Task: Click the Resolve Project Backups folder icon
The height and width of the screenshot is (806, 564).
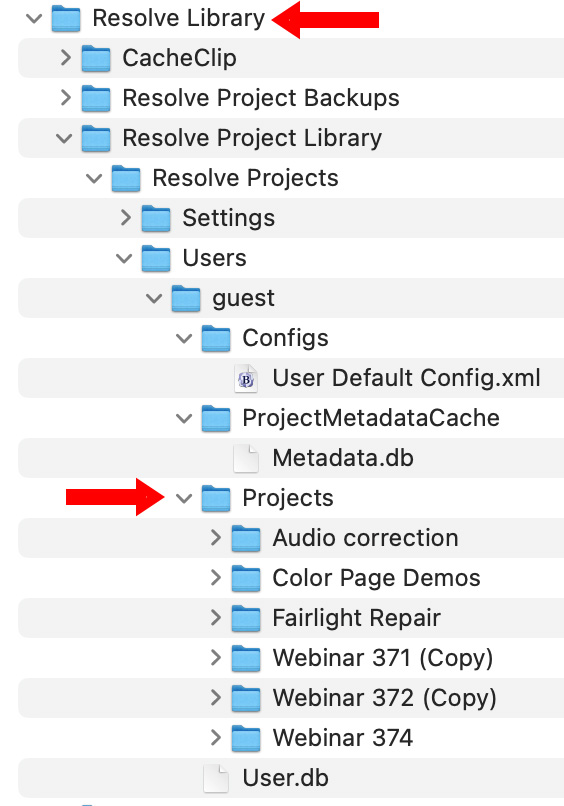Action: (96, 98)
